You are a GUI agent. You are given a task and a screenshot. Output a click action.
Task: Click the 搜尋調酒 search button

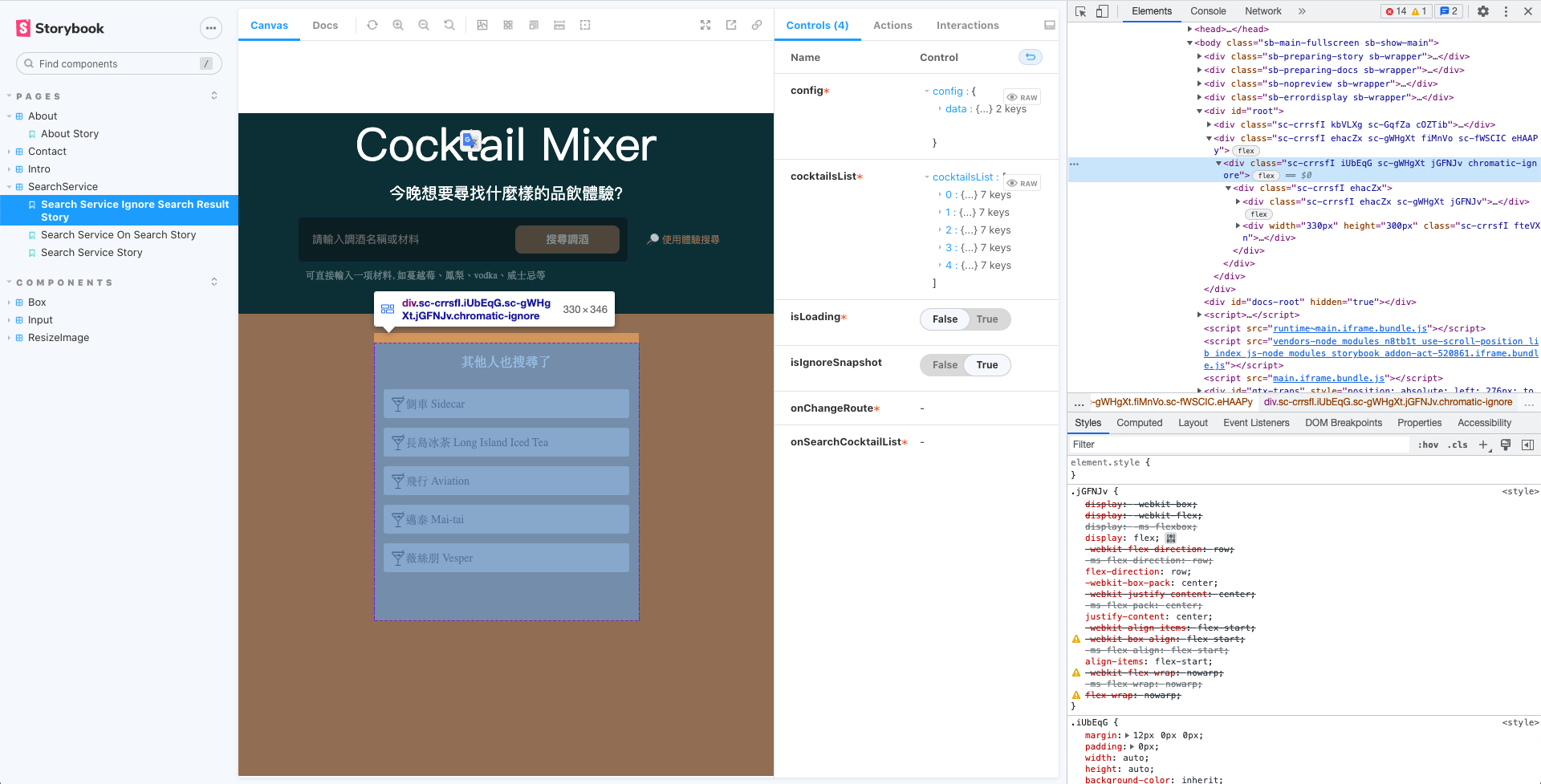tap(567, 239)
